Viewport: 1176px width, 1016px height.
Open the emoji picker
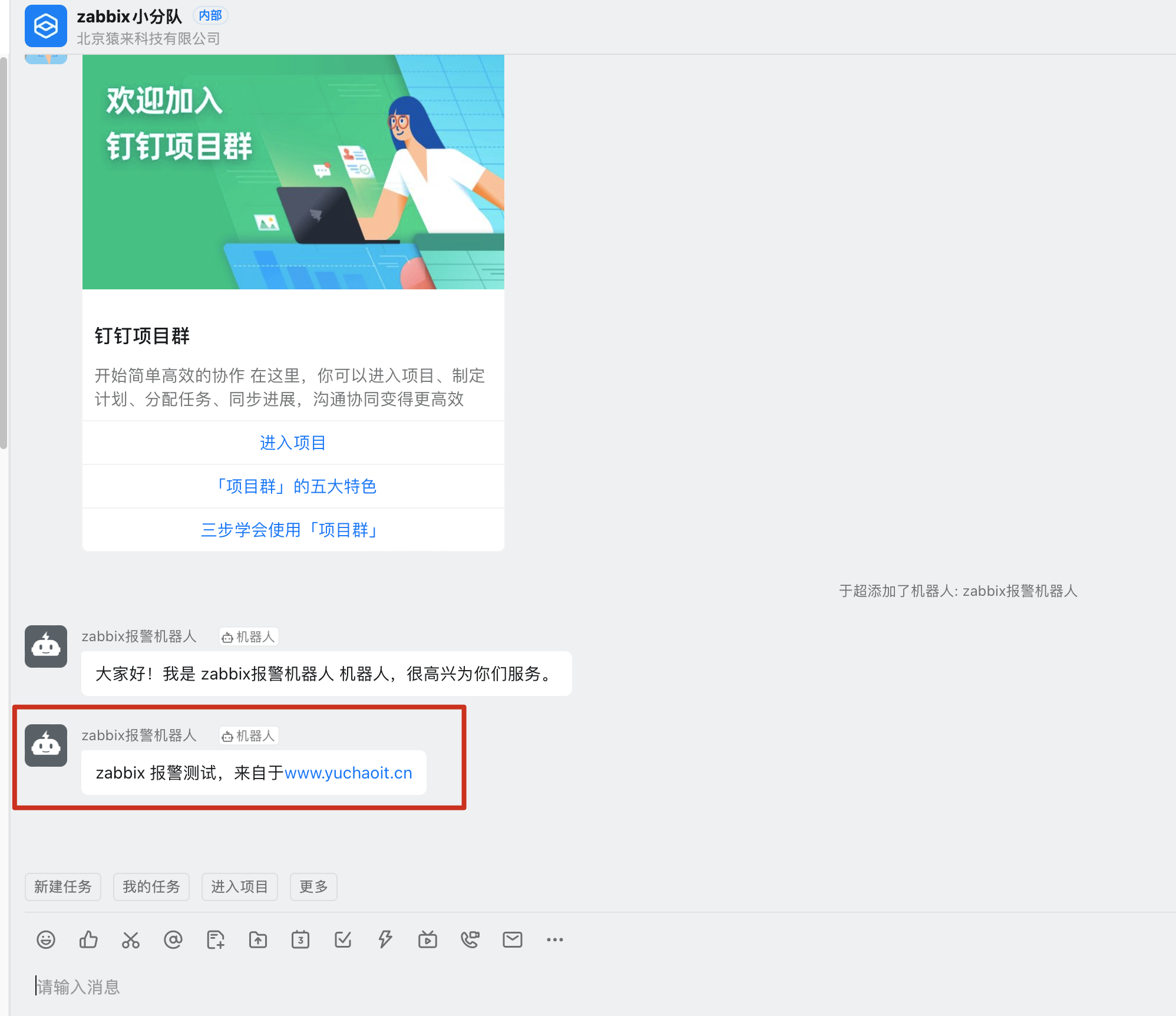coord(46,939)
